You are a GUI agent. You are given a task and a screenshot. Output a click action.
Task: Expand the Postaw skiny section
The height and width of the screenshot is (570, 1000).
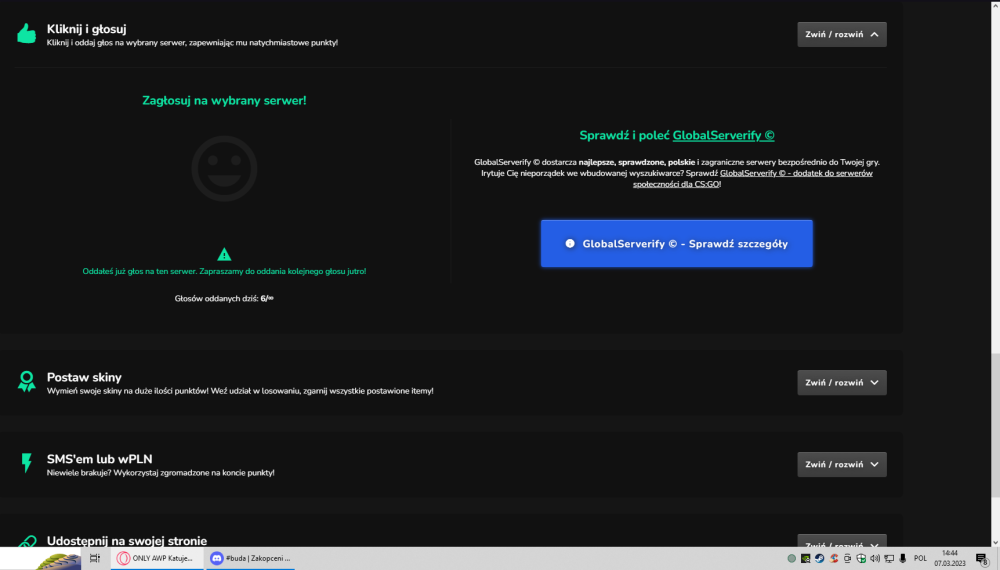point(842,383)
